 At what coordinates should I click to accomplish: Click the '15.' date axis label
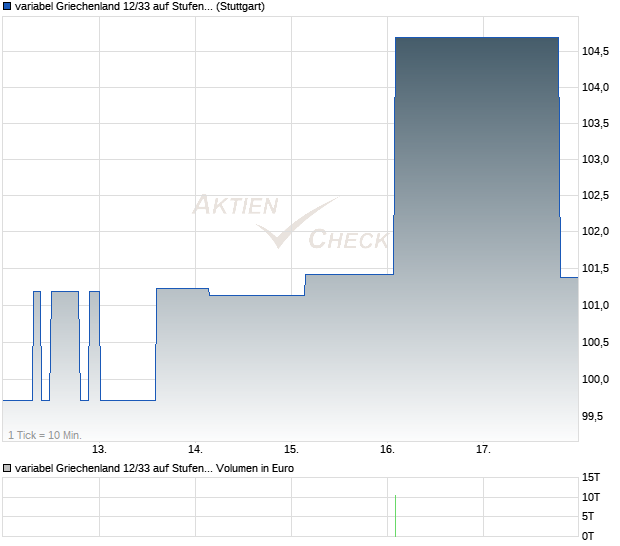pyautogui.click(x=291, y=450)
